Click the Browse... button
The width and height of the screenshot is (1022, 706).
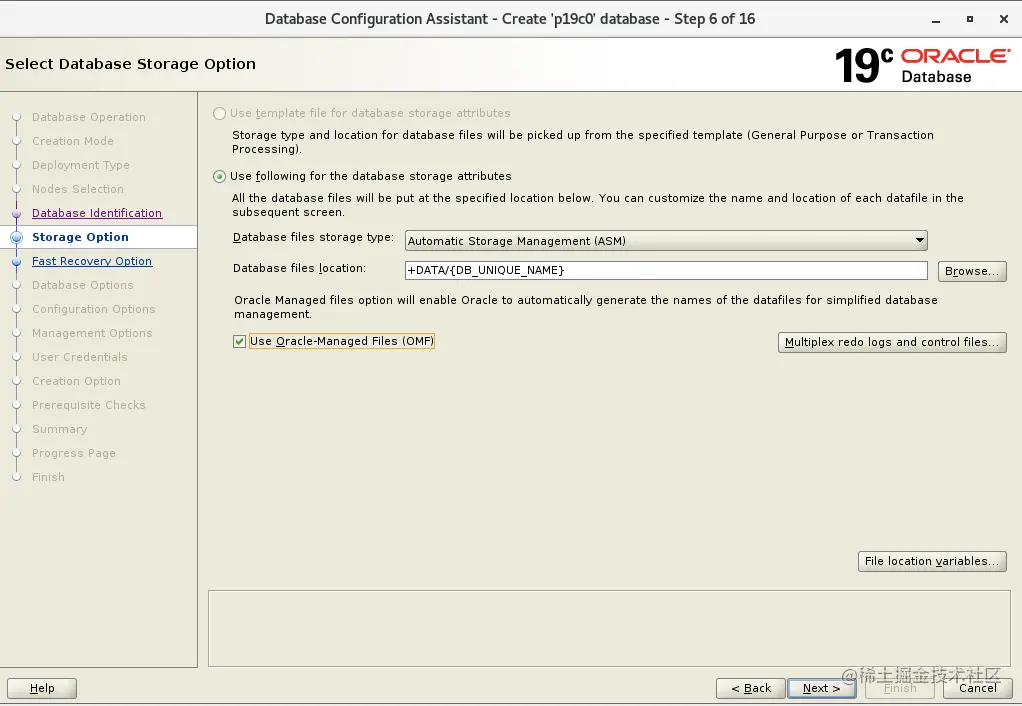point(972,271)
